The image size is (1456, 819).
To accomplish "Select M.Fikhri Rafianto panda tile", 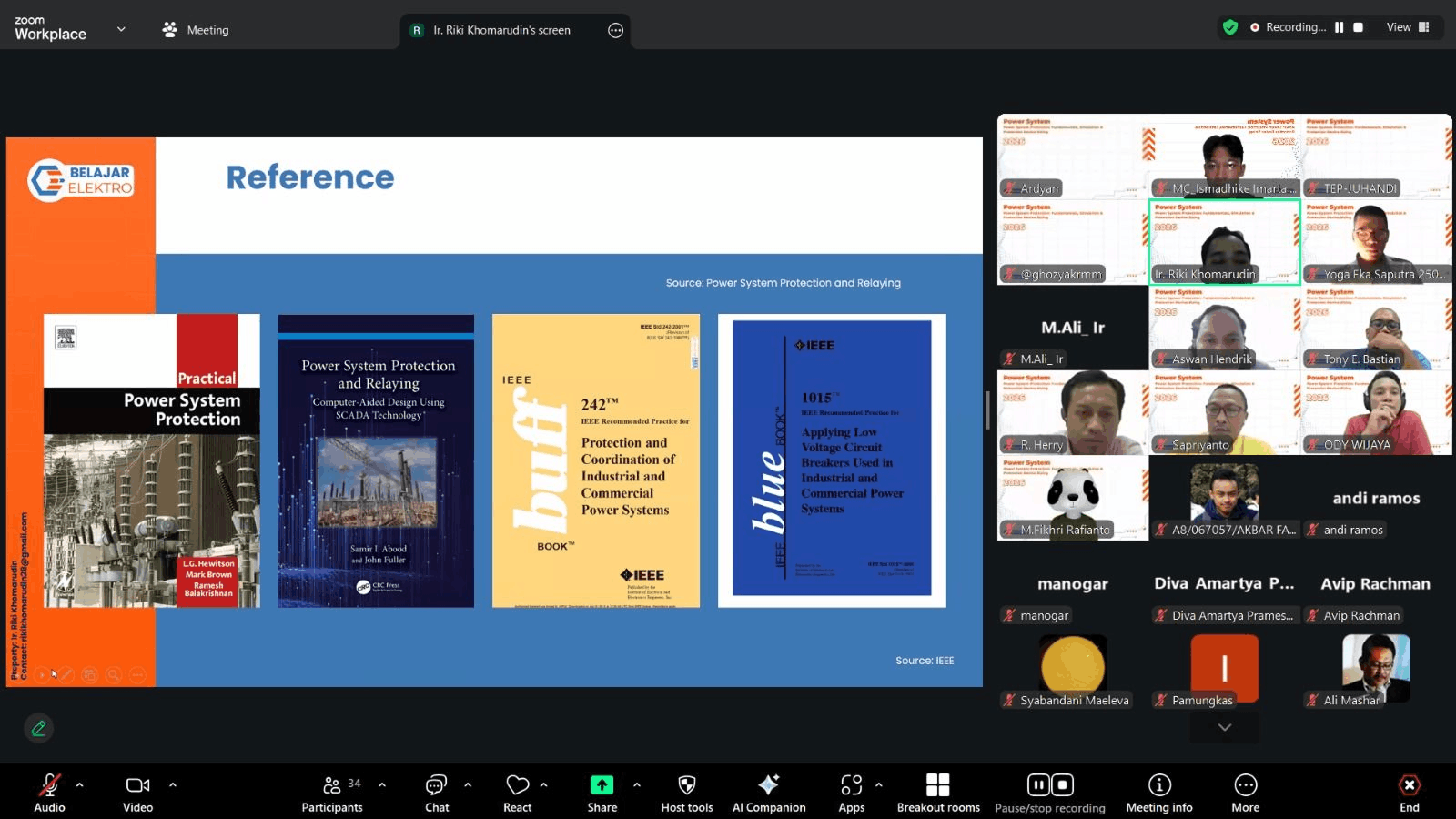I will (x=1073, y=499).
